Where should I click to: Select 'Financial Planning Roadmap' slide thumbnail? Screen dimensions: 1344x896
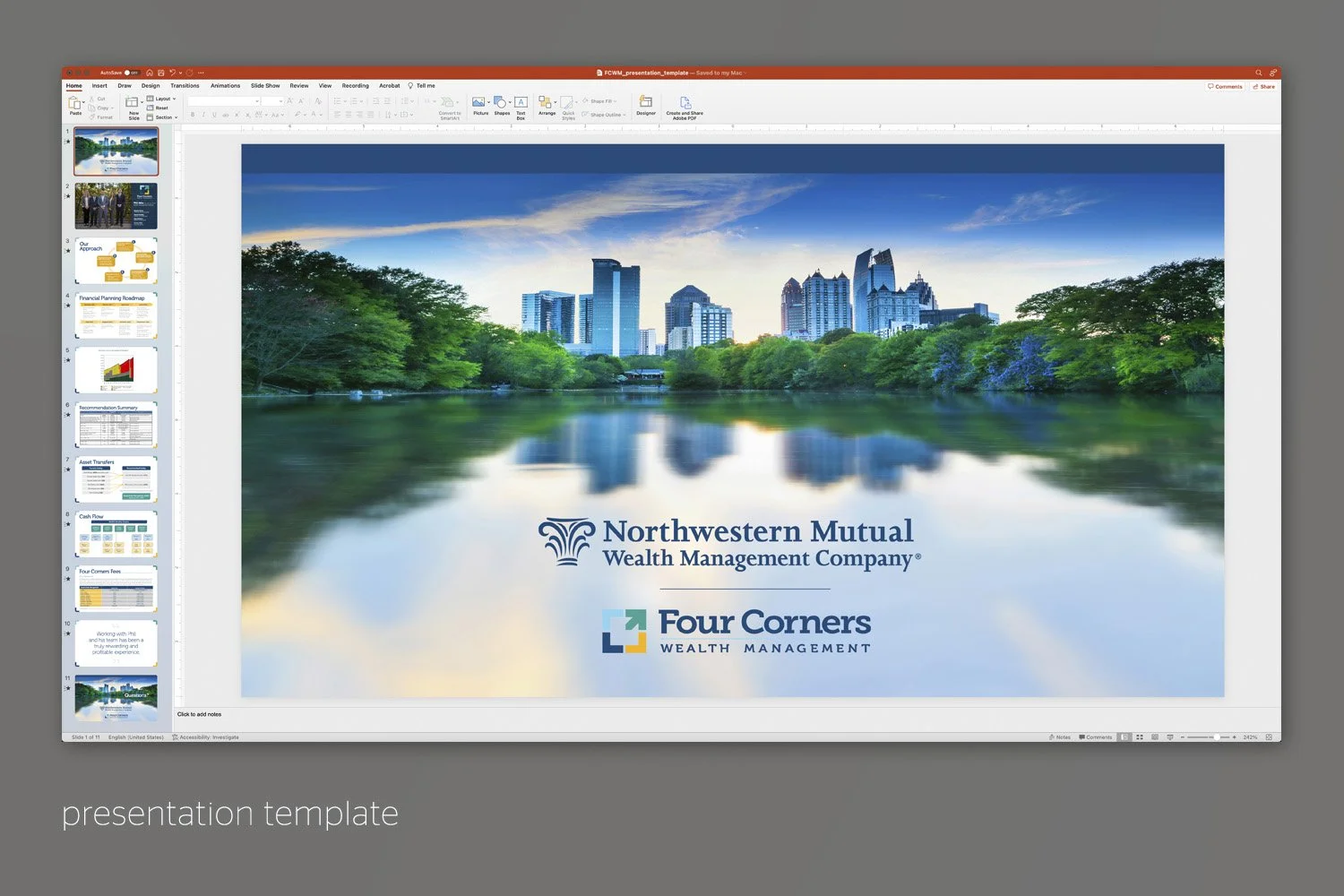click(116, 314)
